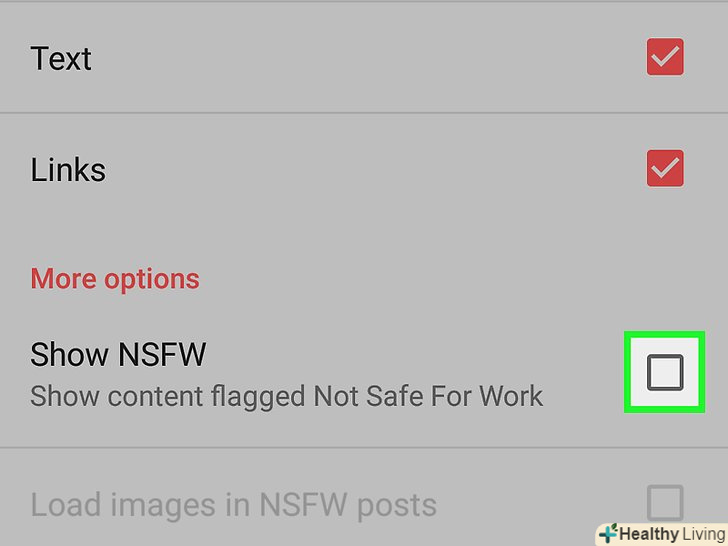Uncheck the red Links checkbox
Viewport: 728px width, 546px height.
point(665,168)
